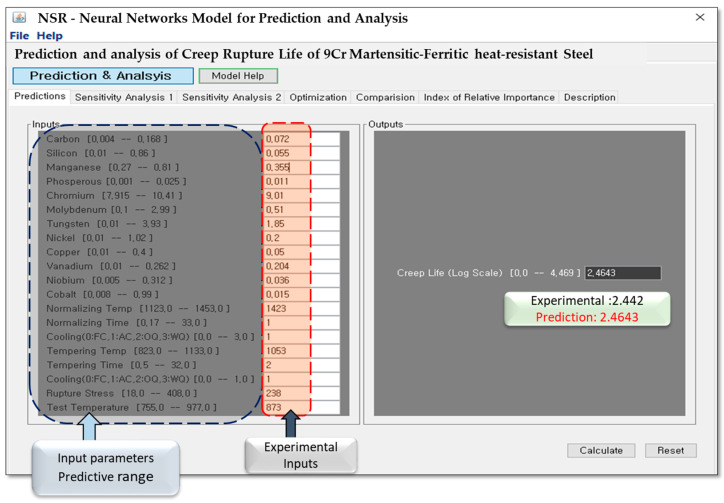Click the Phosperous [0,001 -- 0,025] label

pyautogui.click(x=116, y=182)
